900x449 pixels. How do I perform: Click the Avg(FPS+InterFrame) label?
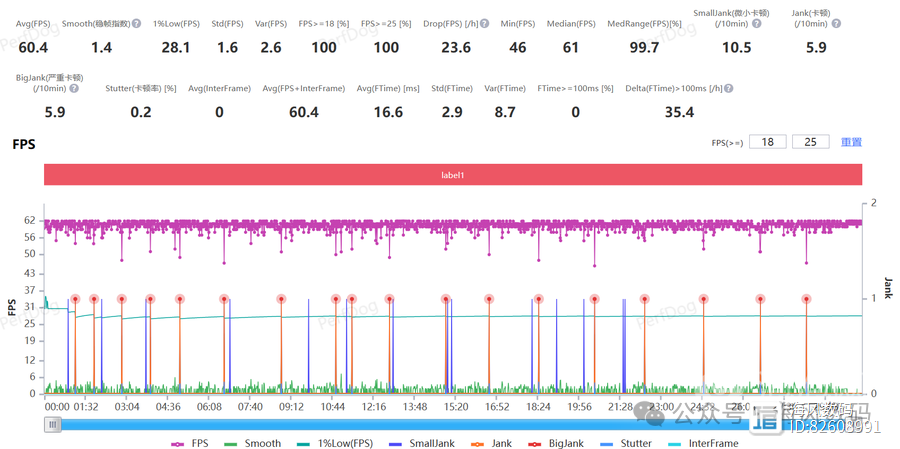pyautogui.click(x=304, y=88)
